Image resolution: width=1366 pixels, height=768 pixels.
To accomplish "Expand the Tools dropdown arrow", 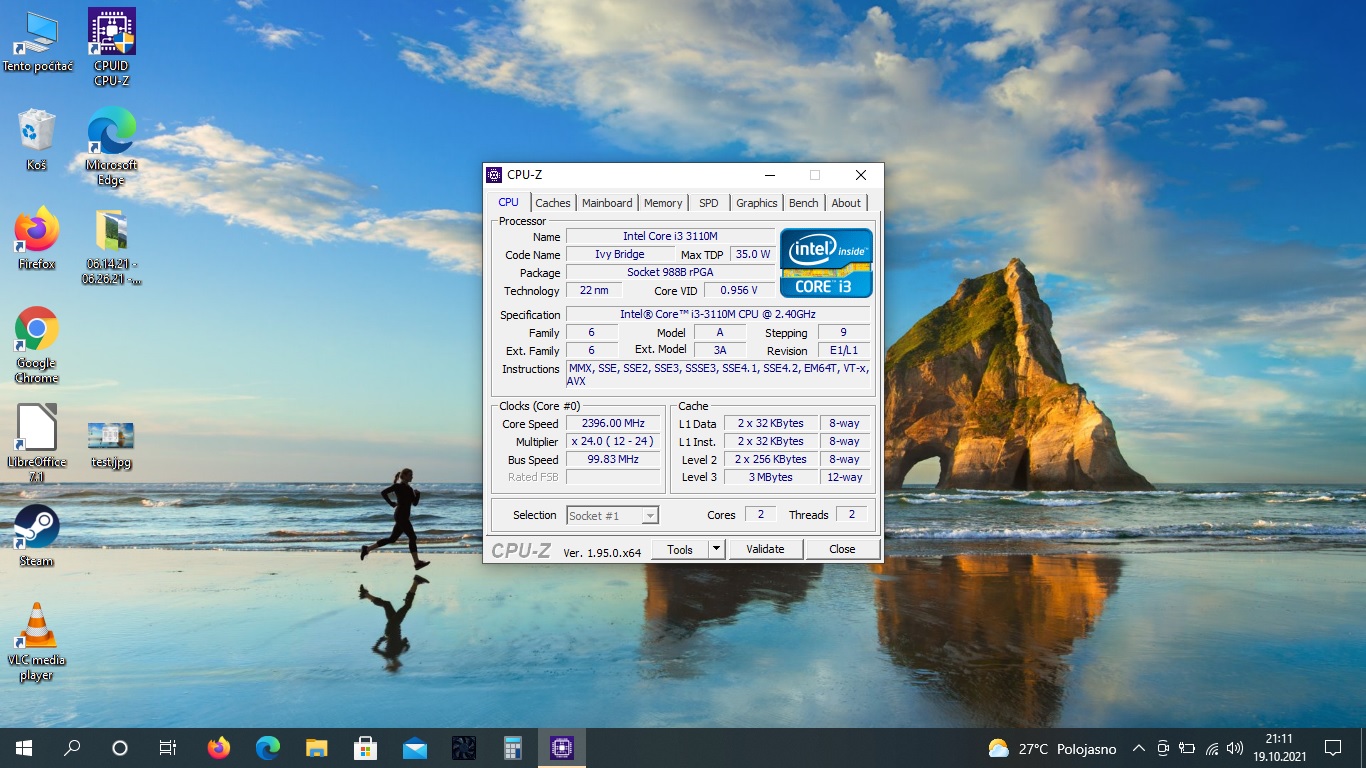I will pyautogui.click(x=716, y=549).
